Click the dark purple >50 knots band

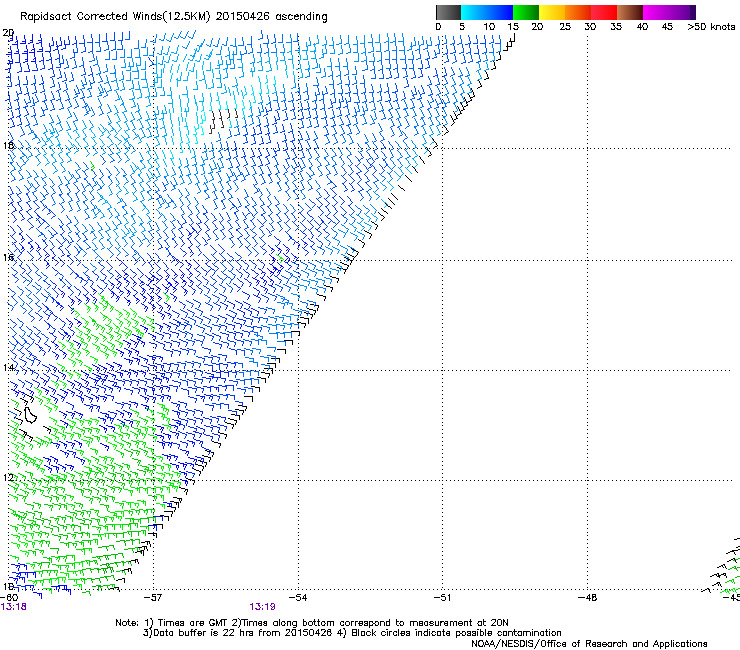coord(692,12)
